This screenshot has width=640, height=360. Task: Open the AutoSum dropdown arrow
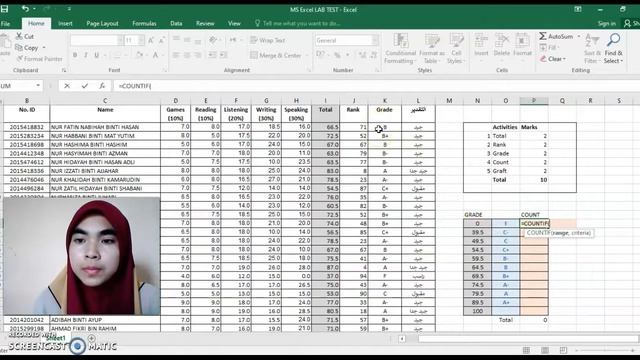tap(579, 36)
